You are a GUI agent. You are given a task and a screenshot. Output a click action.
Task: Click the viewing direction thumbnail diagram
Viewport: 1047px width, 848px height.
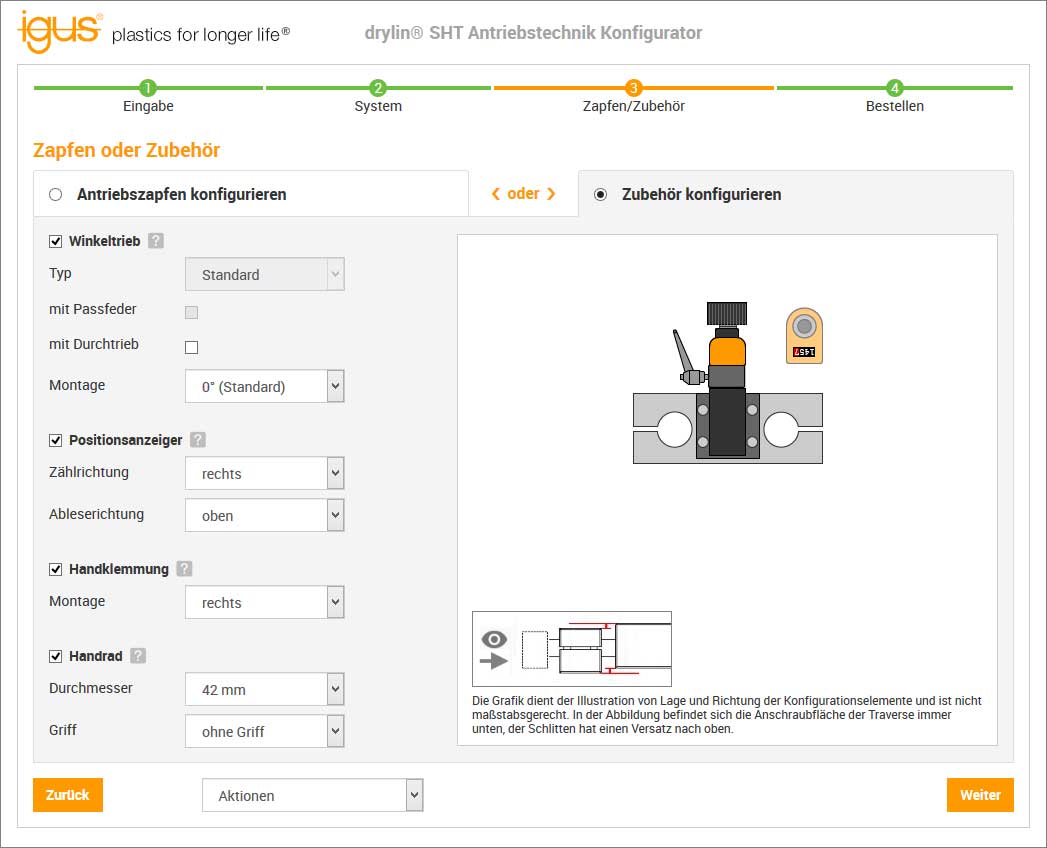571,648
